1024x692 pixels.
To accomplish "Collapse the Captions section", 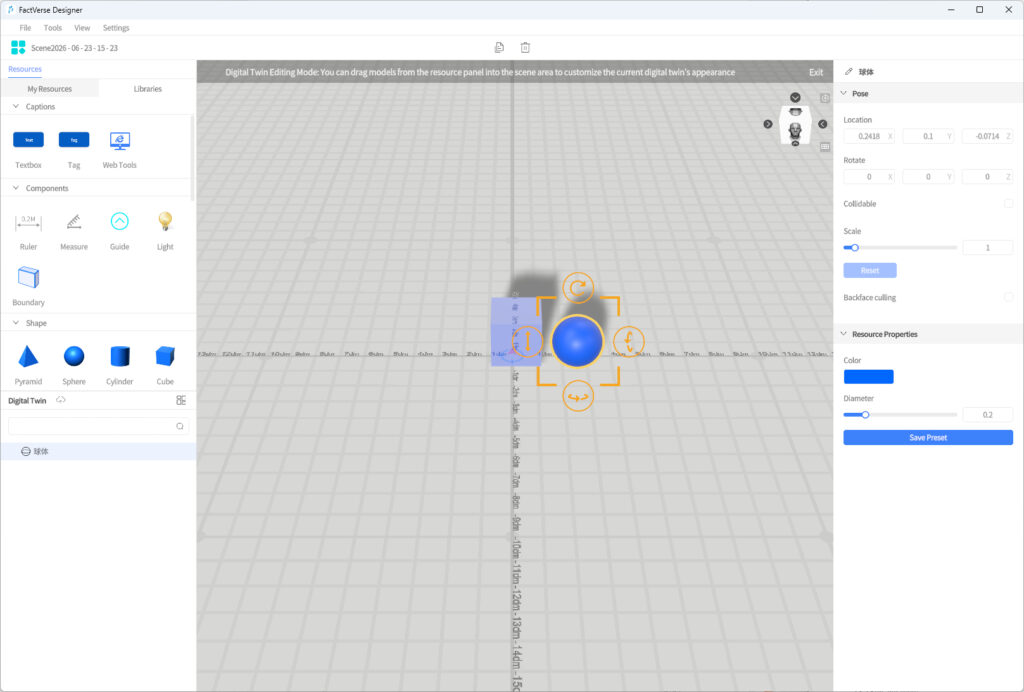I will [16, 106].
